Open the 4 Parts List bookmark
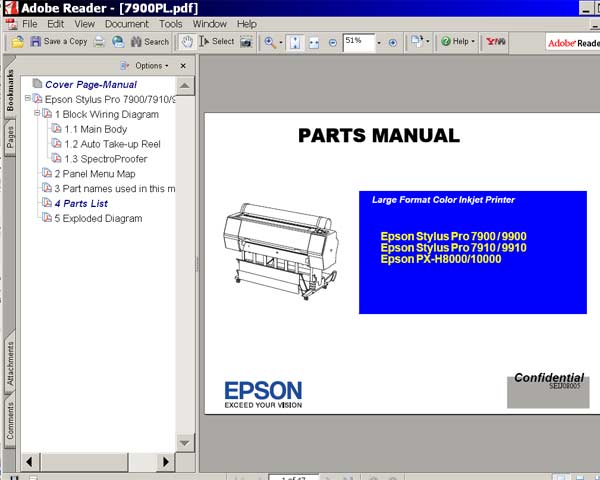The image size is (600, 480). tap(81, 204)
